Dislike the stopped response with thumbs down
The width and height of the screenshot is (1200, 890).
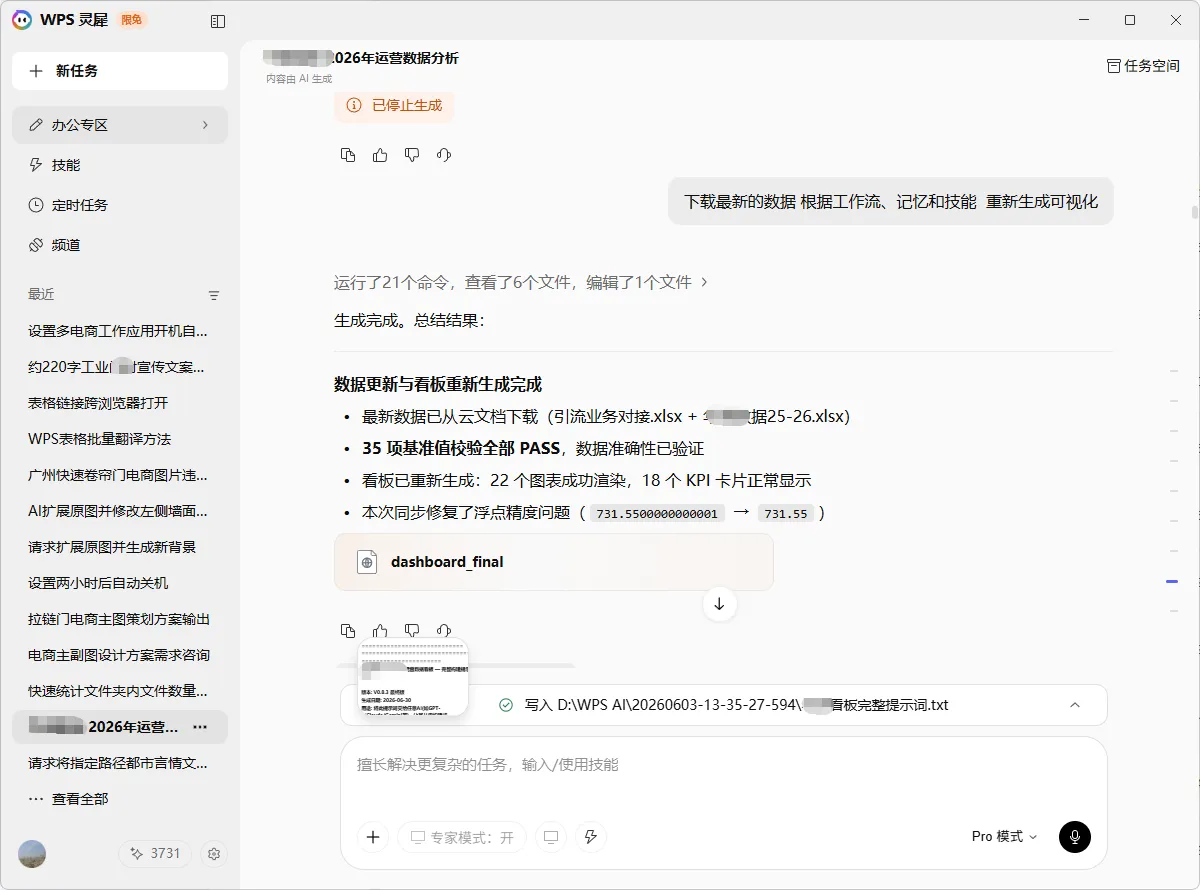coord(412,155)
